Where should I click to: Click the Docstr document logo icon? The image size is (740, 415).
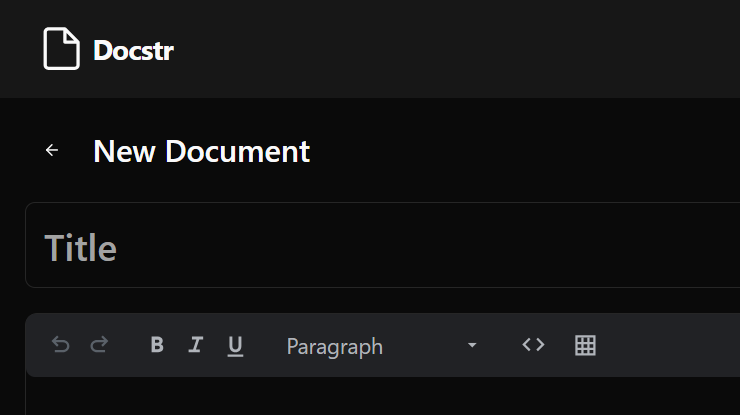(61, 49)
